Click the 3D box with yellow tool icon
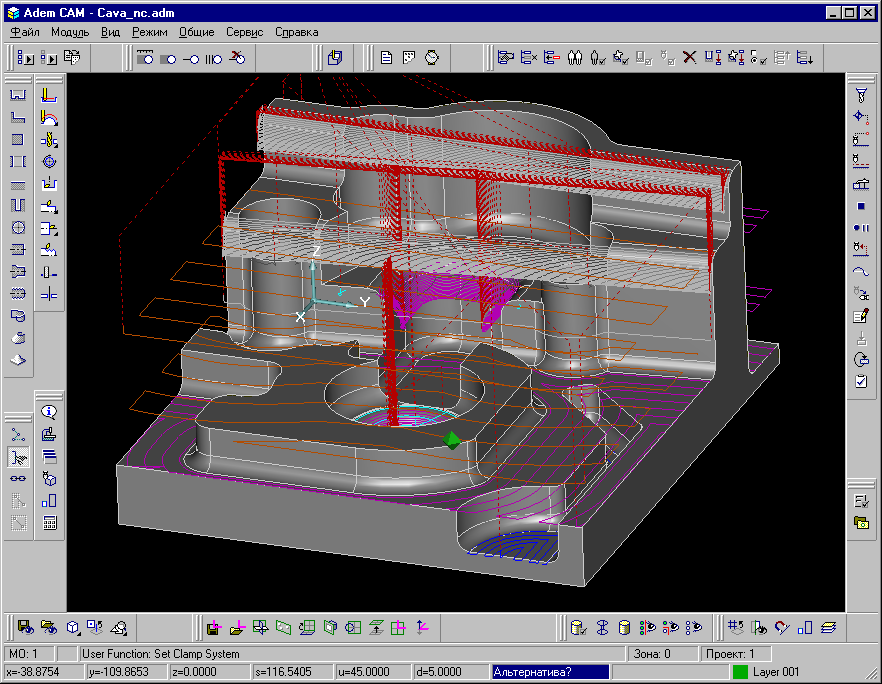This screenshot has width=882, height=684. coord(335,57)
